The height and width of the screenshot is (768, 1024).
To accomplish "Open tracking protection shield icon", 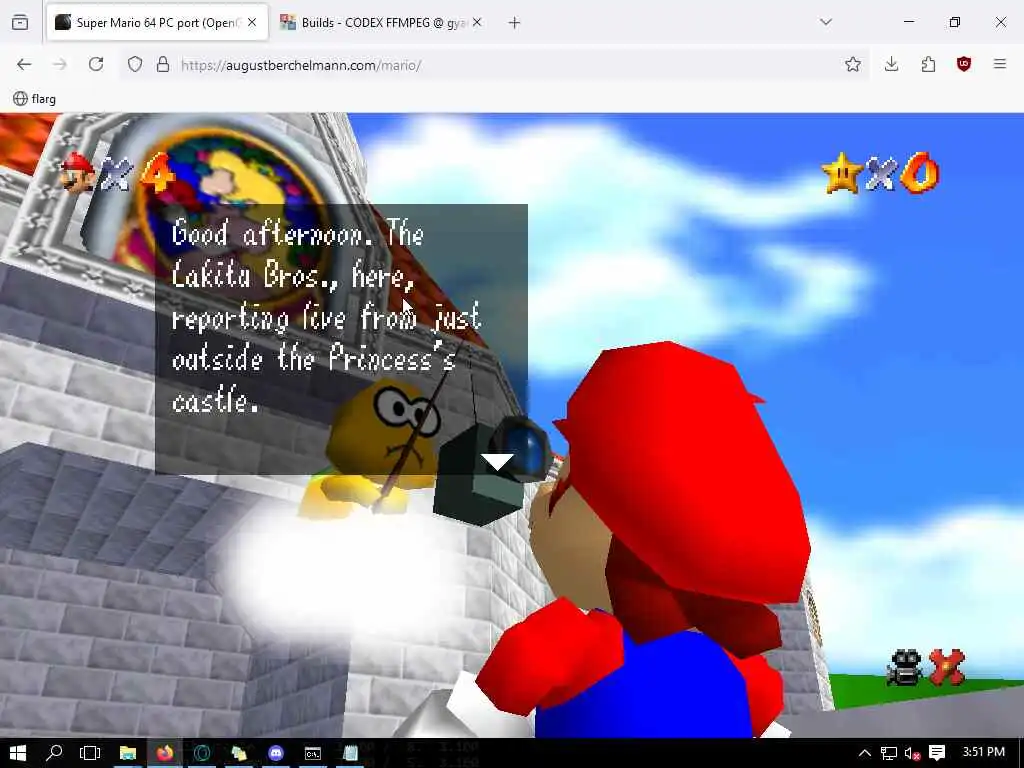I will point(135,65).
